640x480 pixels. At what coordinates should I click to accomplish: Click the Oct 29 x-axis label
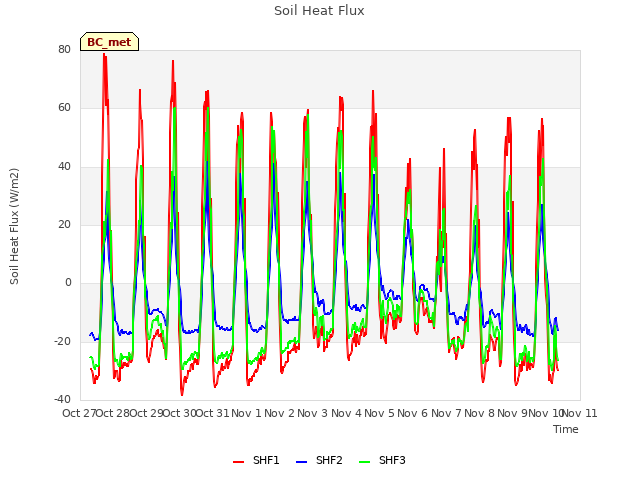click(x=146, y=413)
